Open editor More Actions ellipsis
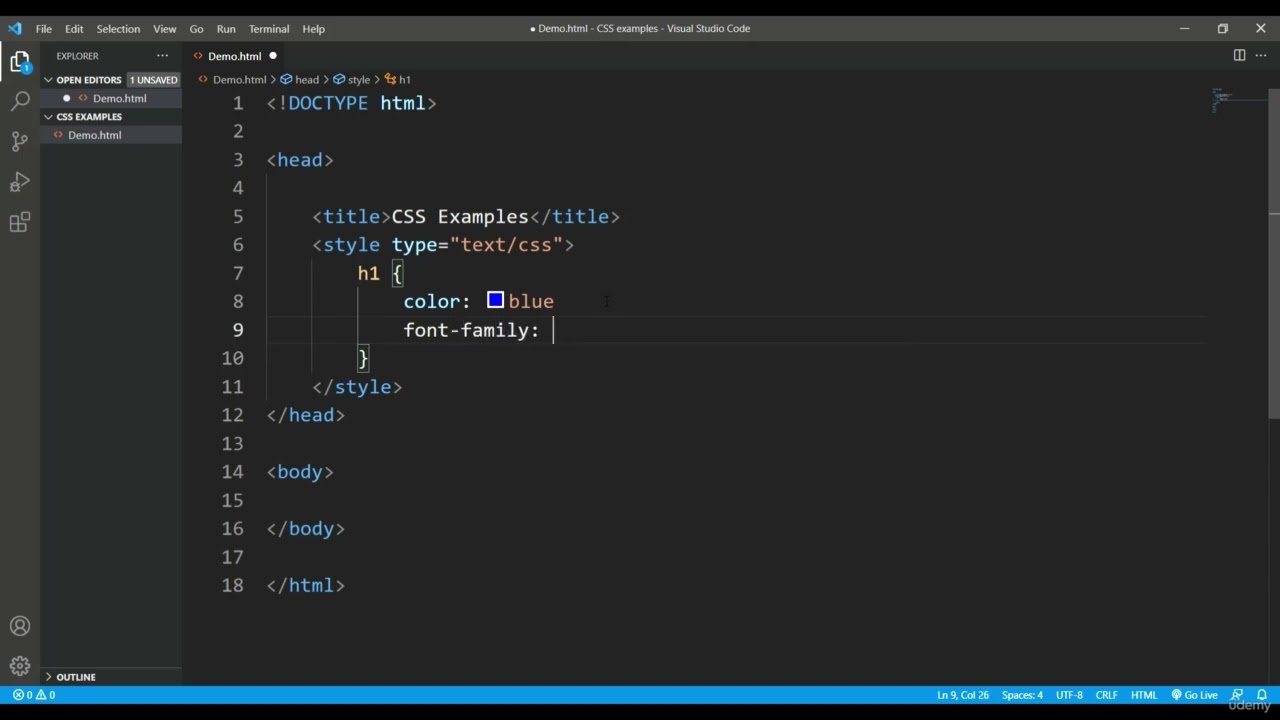The height and width of the screenshot is (720, 1280). coord(1261,56)
